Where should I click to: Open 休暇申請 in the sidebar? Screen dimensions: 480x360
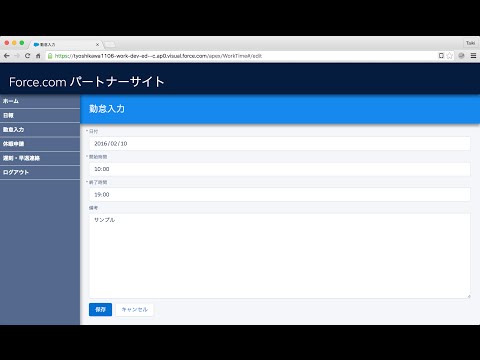point(40,144)
